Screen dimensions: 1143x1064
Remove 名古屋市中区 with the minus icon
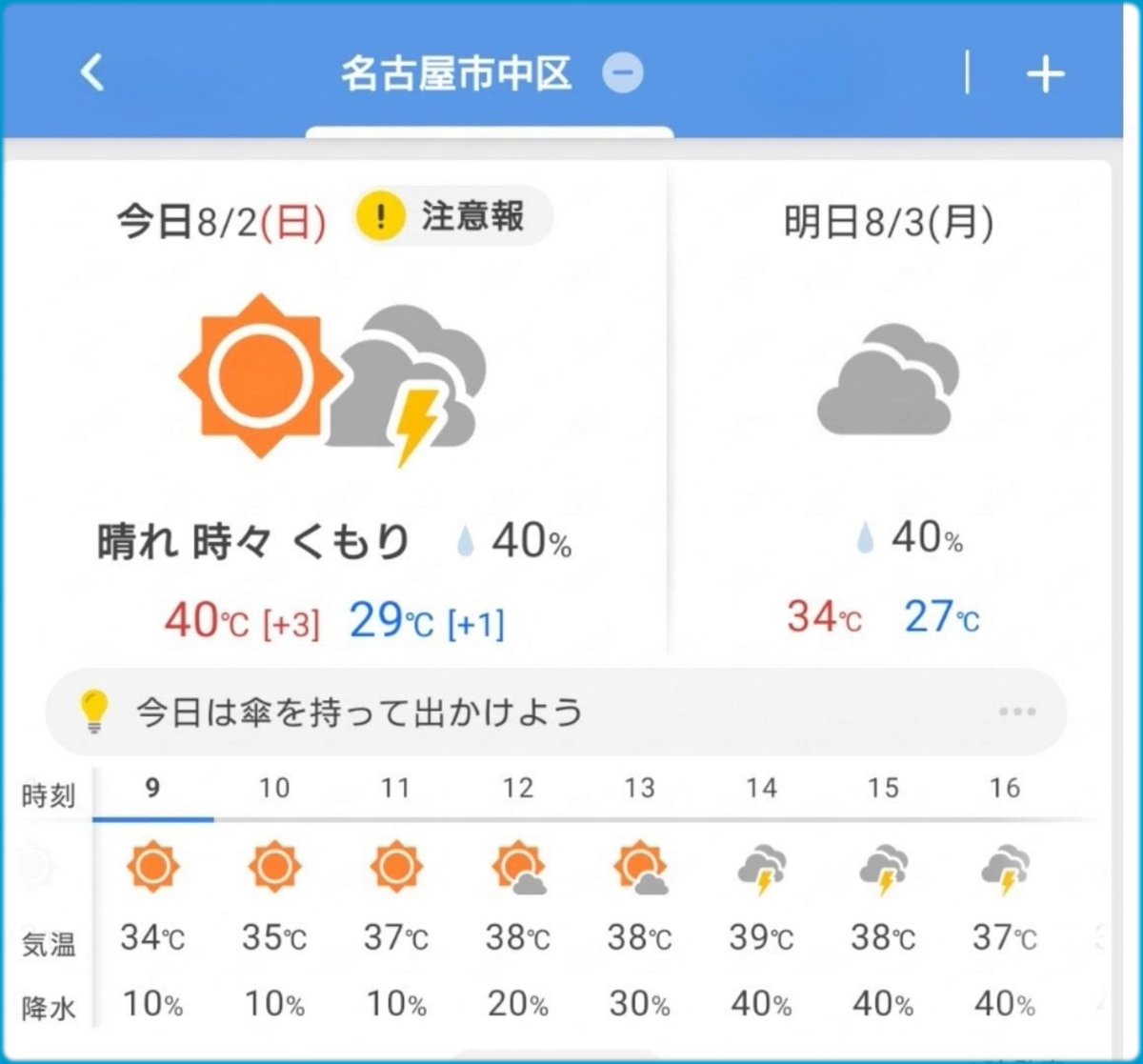coord(623,73)
